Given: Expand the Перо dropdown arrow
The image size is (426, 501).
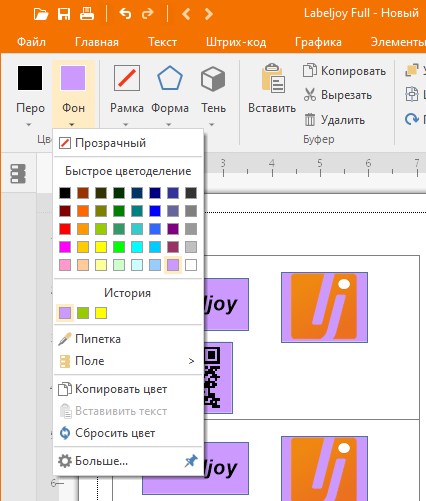Looking at the screenshot, I should (29, 125).
